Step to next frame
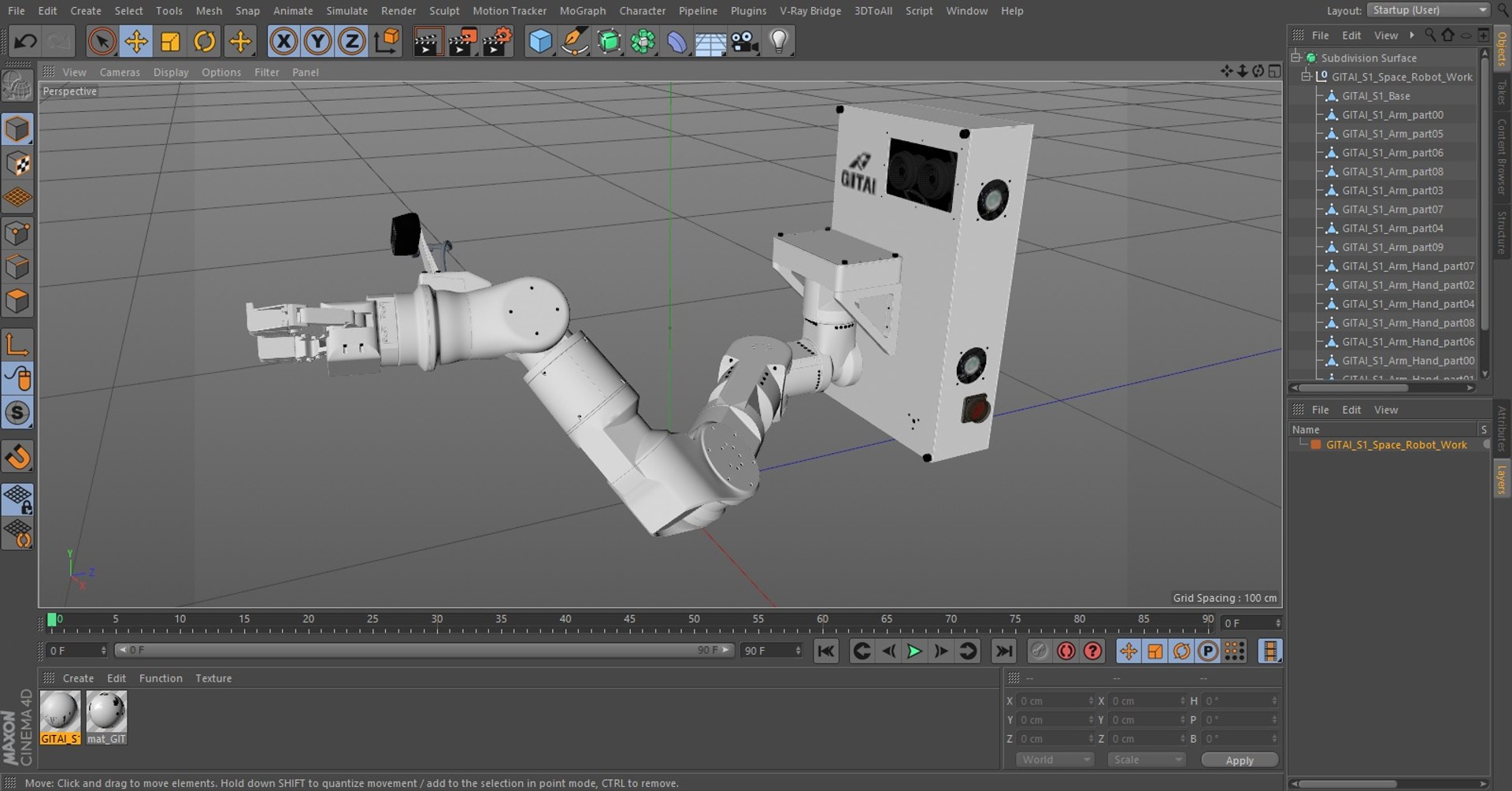Image resolution: width=1512 pixels, height=791 pixels. (x=941, y=652)
